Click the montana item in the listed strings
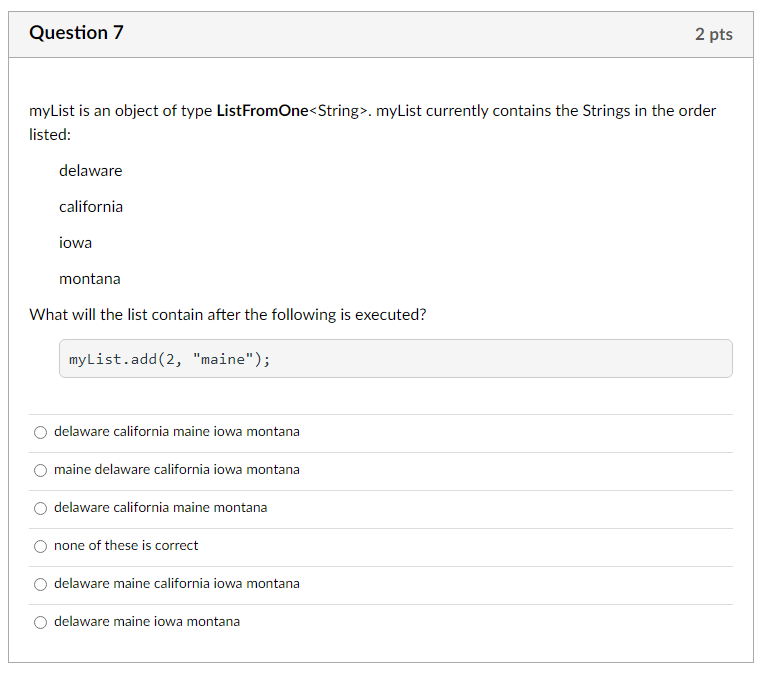Image resolution: width=765 pixels, height=677 pixels. click(x=90, y=279)
